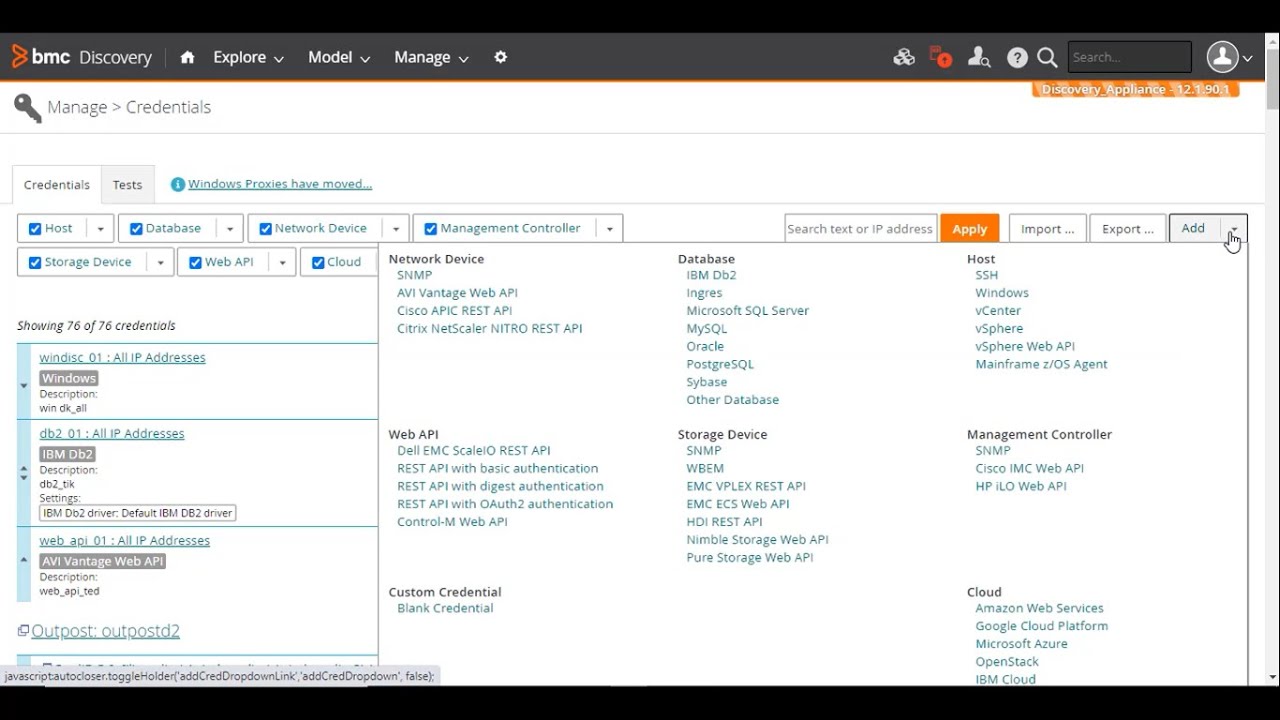
Task: Choose HP iLO Web API credential type
Action: (1021, 486)
